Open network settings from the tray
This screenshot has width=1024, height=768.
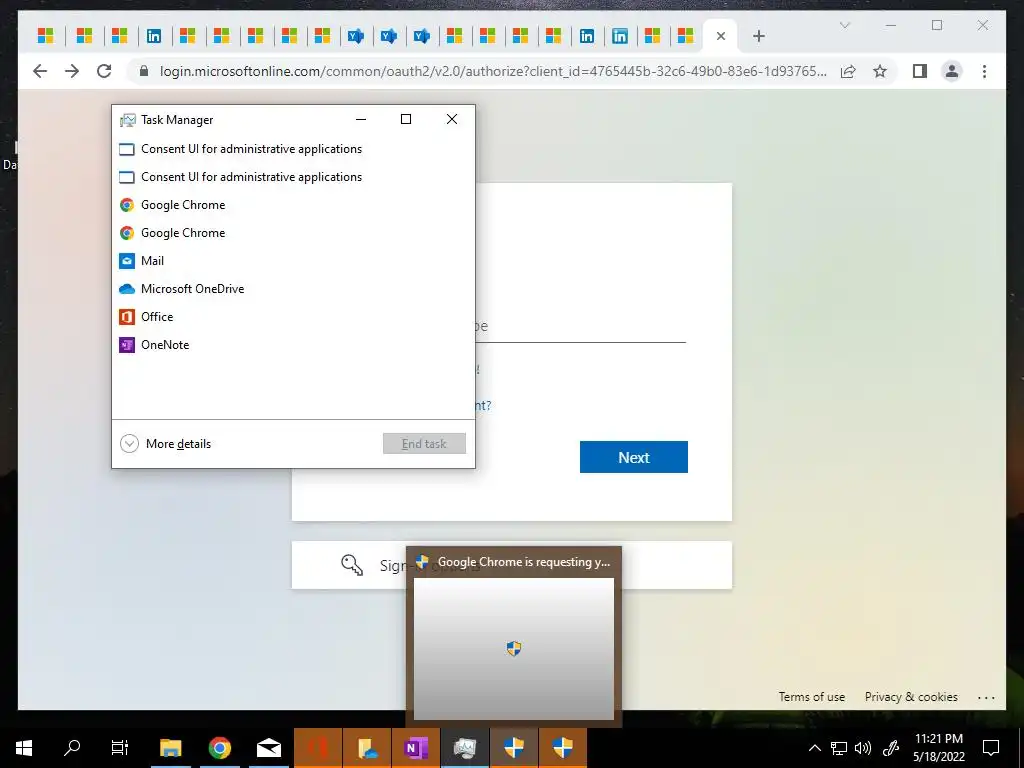839,748
